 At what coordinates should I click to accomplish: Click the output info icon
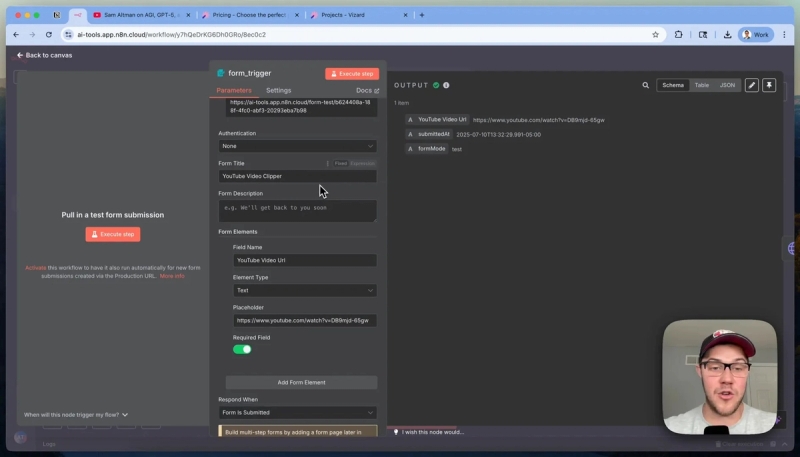pos(446,85)
